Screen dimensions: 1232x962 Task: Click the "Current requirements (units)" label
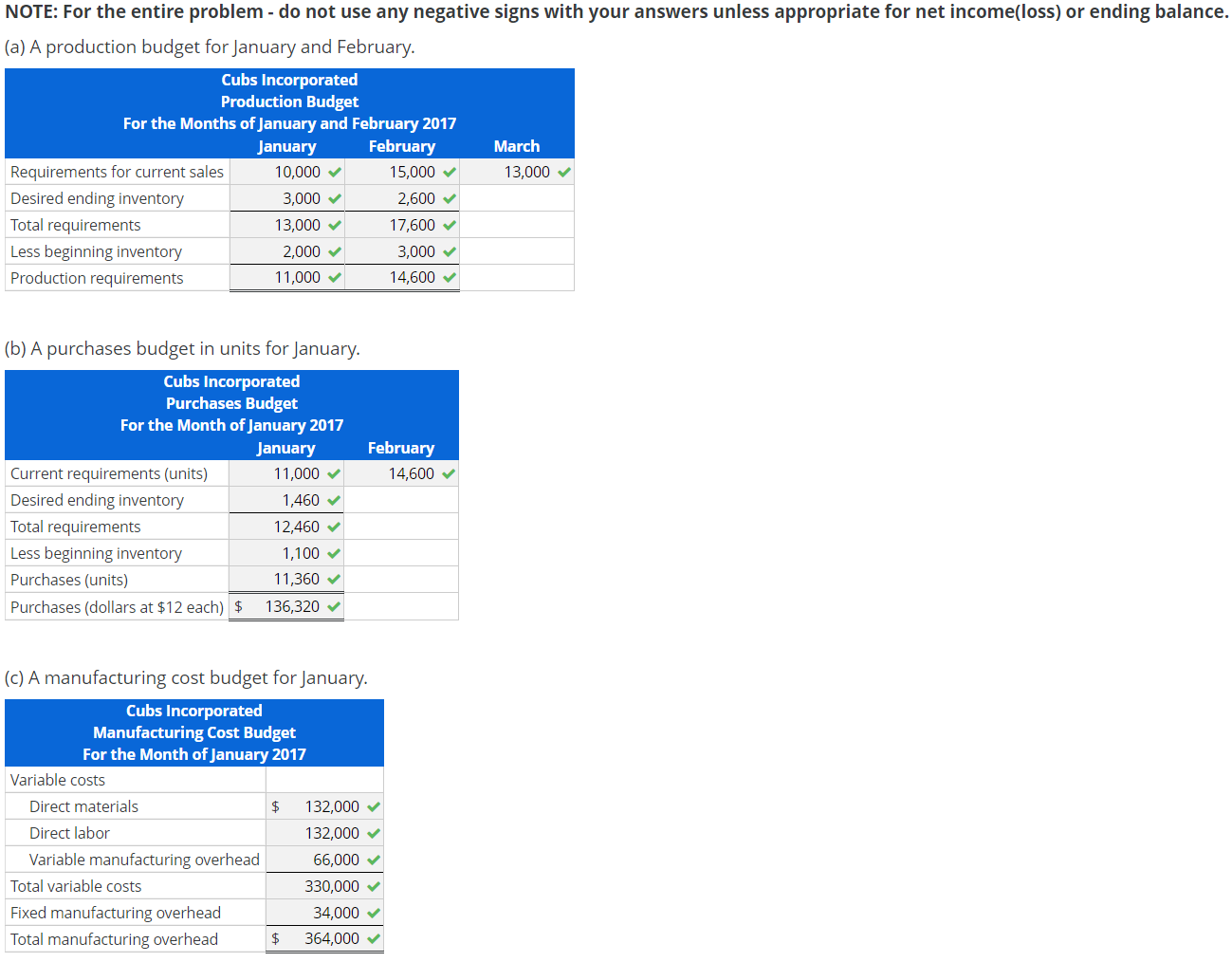pyautogui.click(x=109, y=473)
